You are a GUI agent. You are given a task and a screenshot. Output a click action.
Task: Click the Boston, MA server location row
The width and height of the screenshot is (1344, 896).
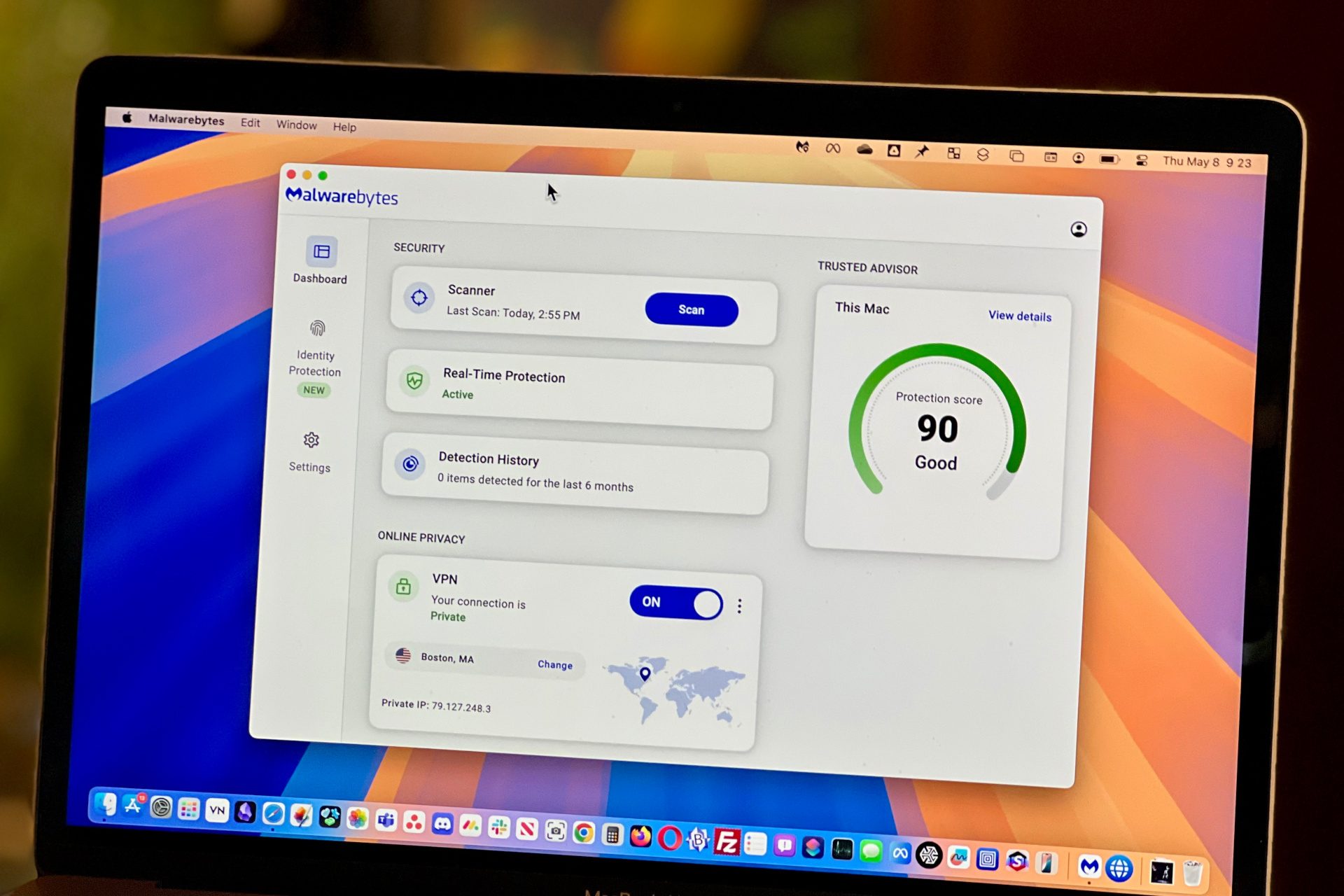pyautogui.click(x=484, y=660)
